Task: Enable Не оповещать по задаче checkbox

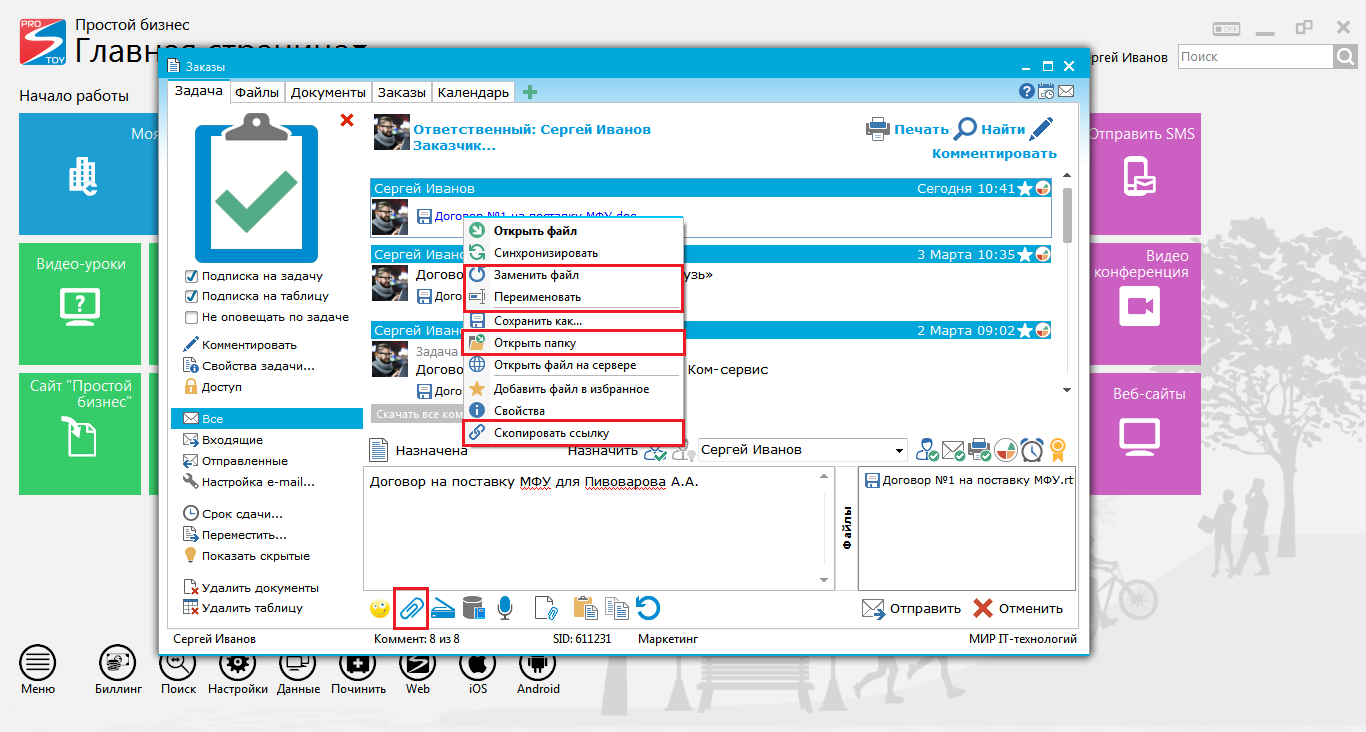Action: [191, 317]
